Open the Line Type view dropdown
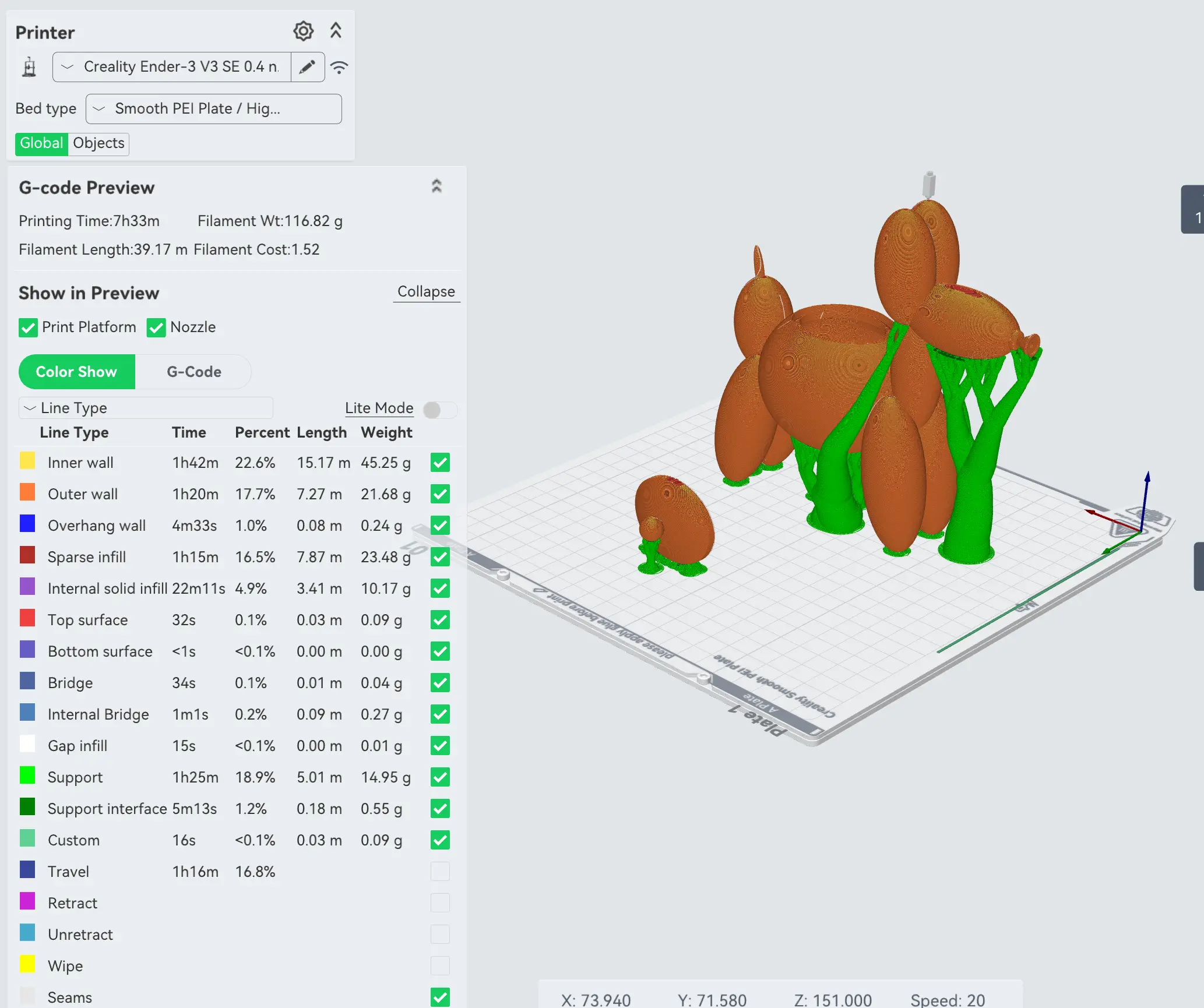The width and height of the screenshot is (1204, 1008). click(x=146, y=408)
